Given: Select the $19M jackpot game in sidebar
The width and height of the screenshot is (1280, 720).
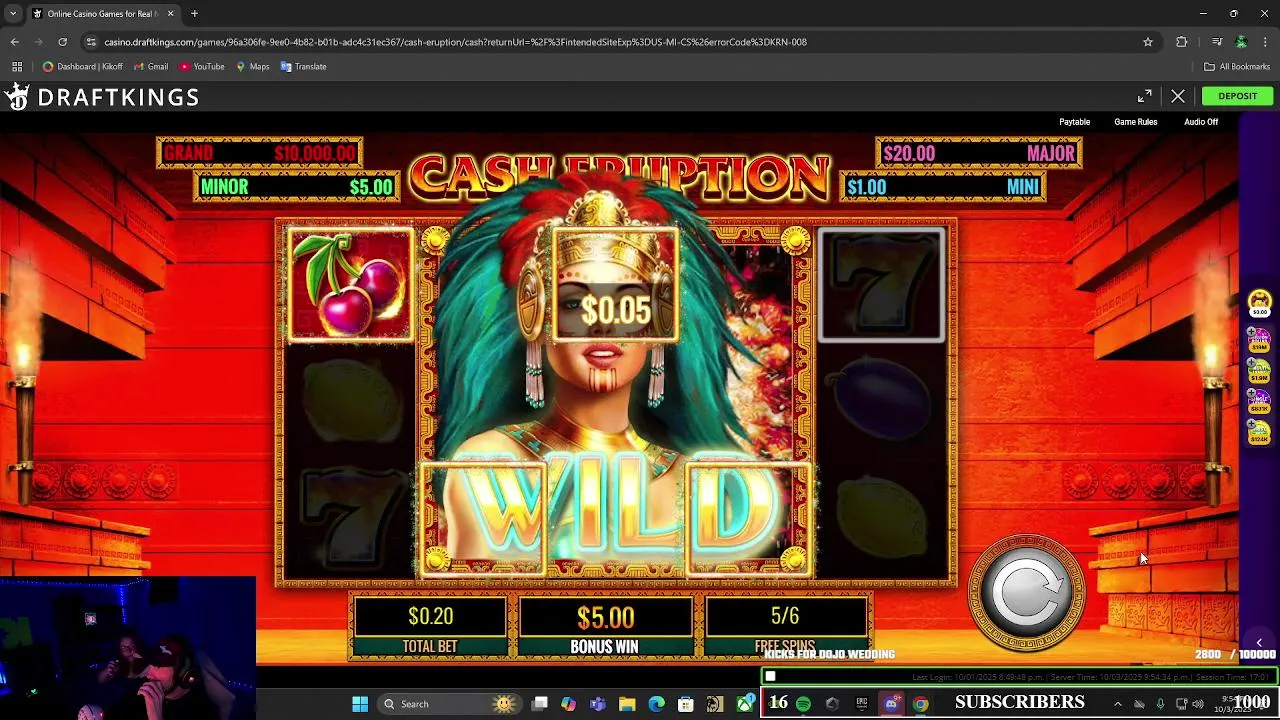Looking at the screenshot, I should (1259, 340).
